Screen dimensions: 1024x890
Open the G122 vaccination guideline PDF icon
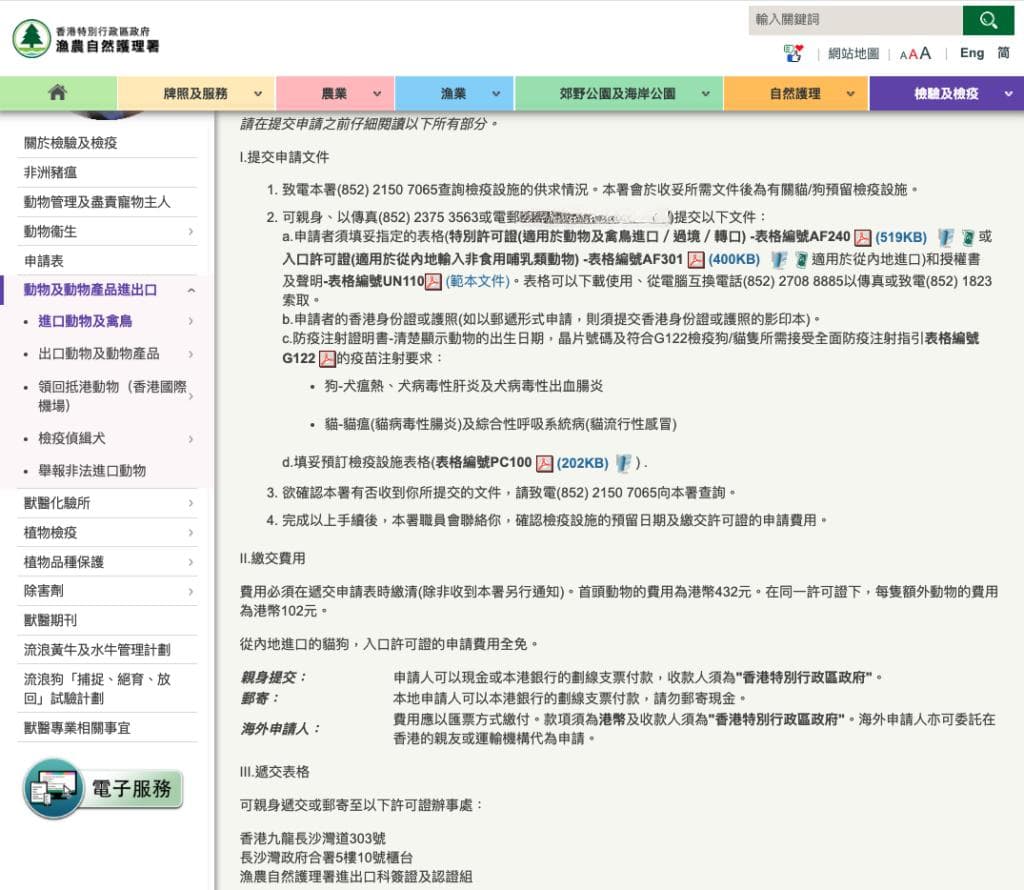pos(327,359)
